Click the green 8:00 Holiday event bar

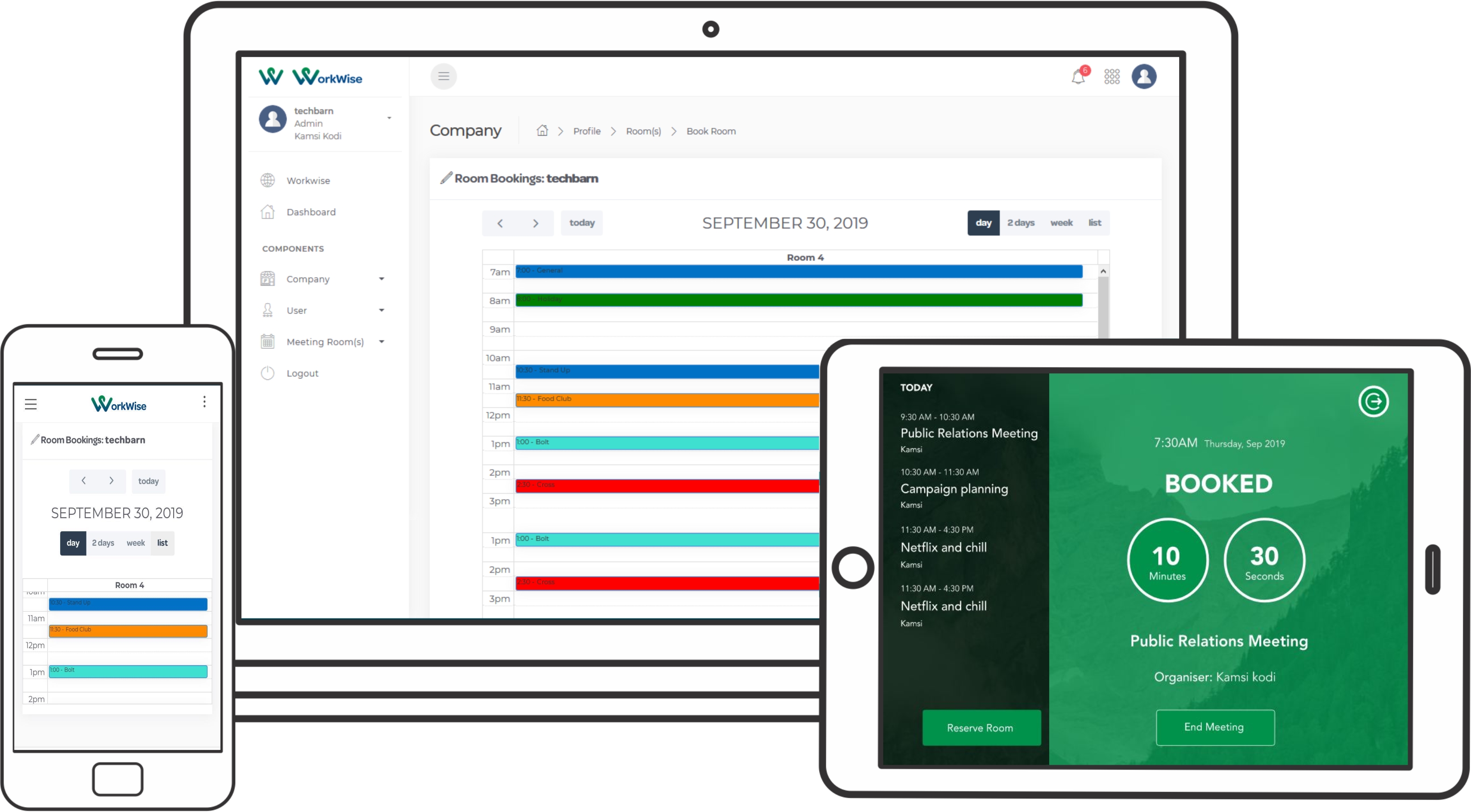(798, 300)
